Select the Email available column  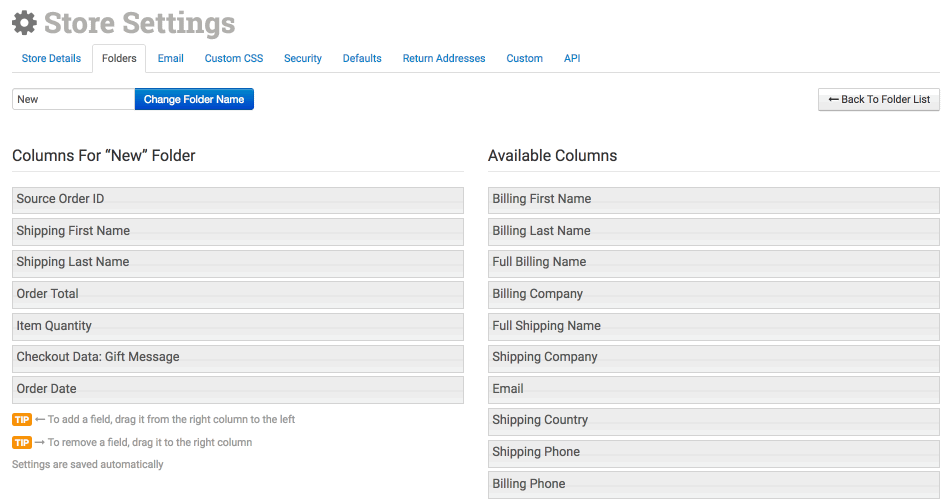[714, 389]
